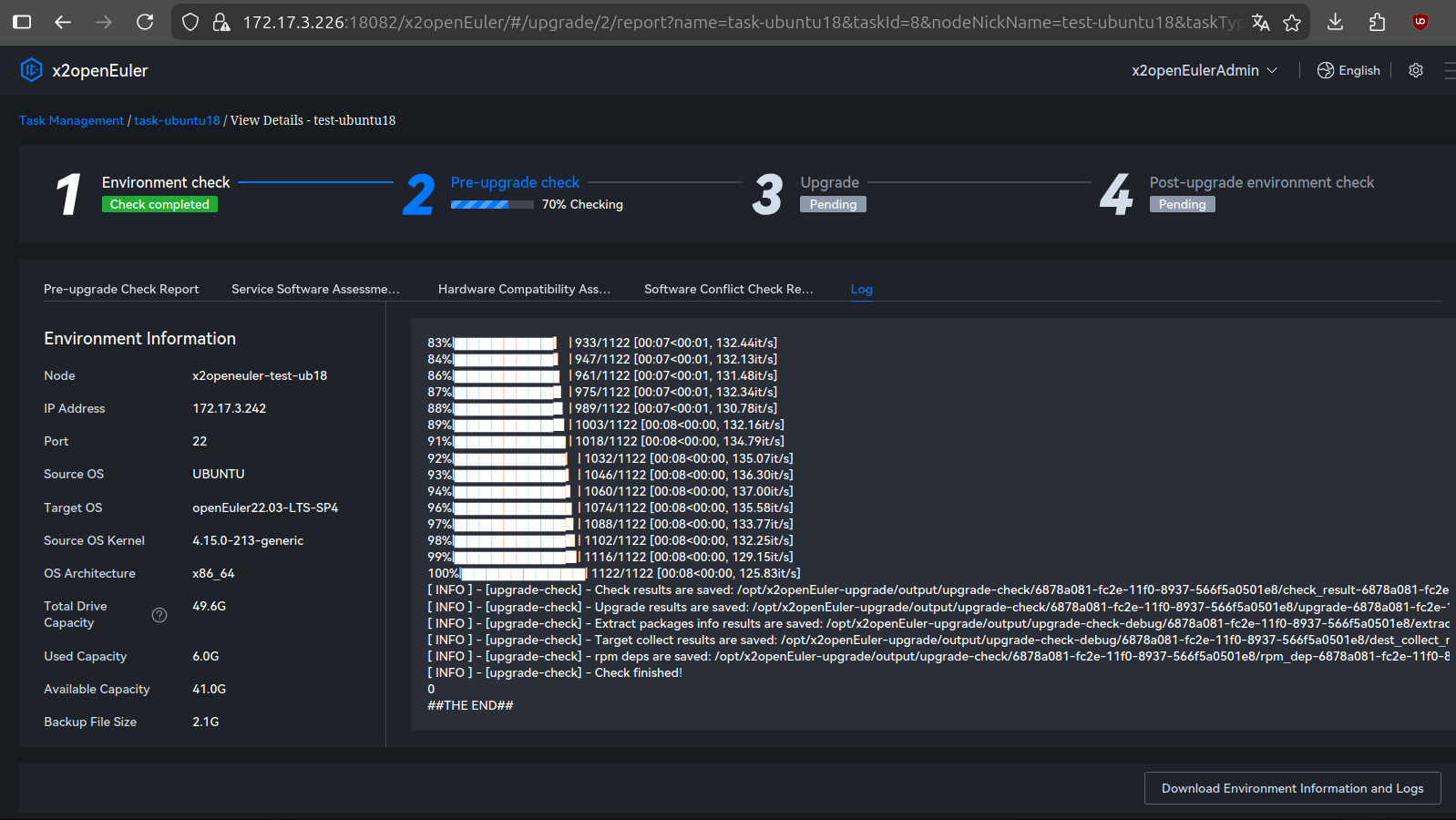Image resolution: width=1456 pixels, height=820 pixels.
Task: Switch to the Pre-upgrade Check Report tab
Action: (x=121, y=289)
